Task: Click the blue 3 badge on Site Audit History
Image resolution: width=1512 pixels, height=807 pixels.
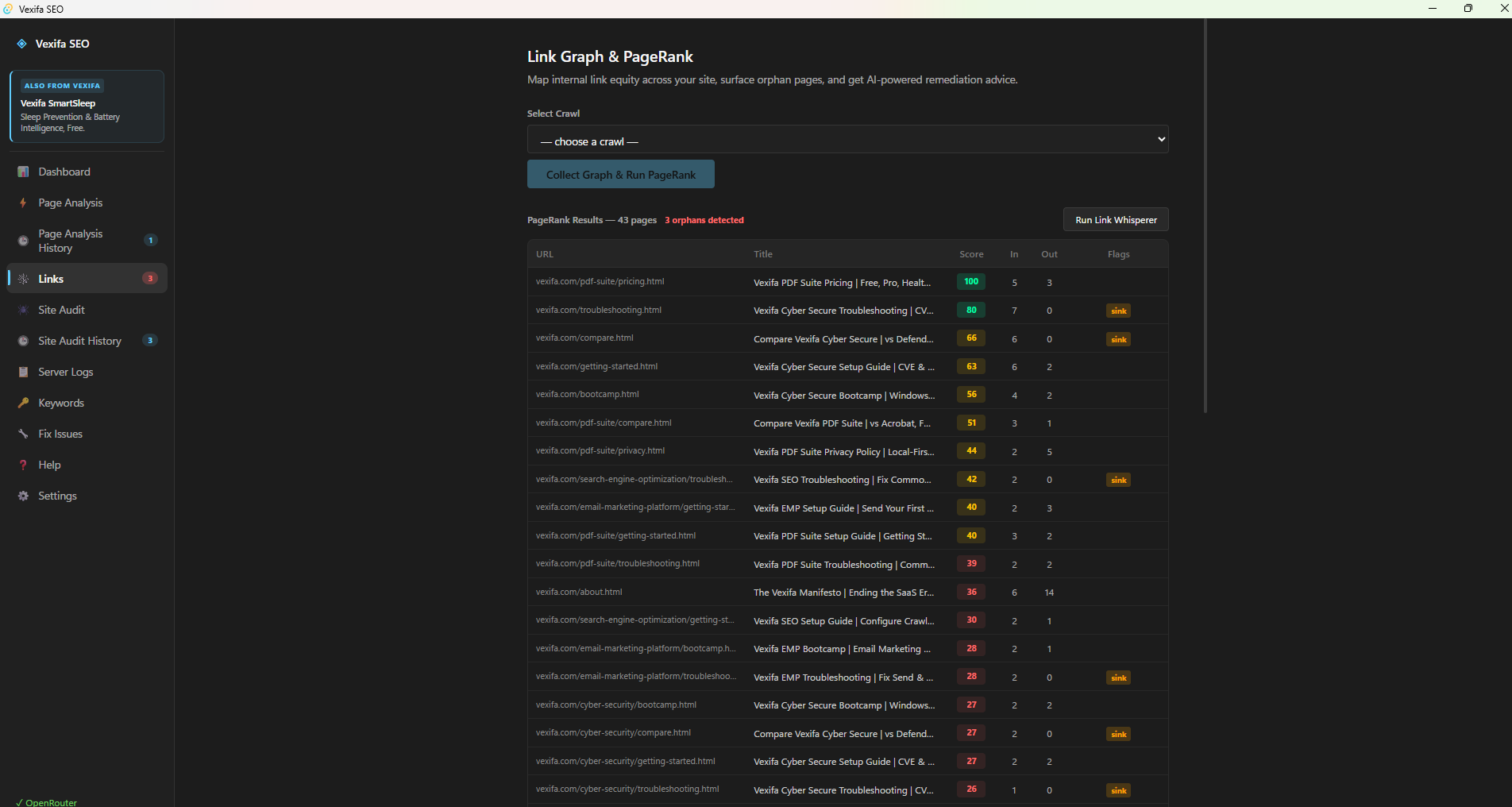Action: [x=150, y=340]
